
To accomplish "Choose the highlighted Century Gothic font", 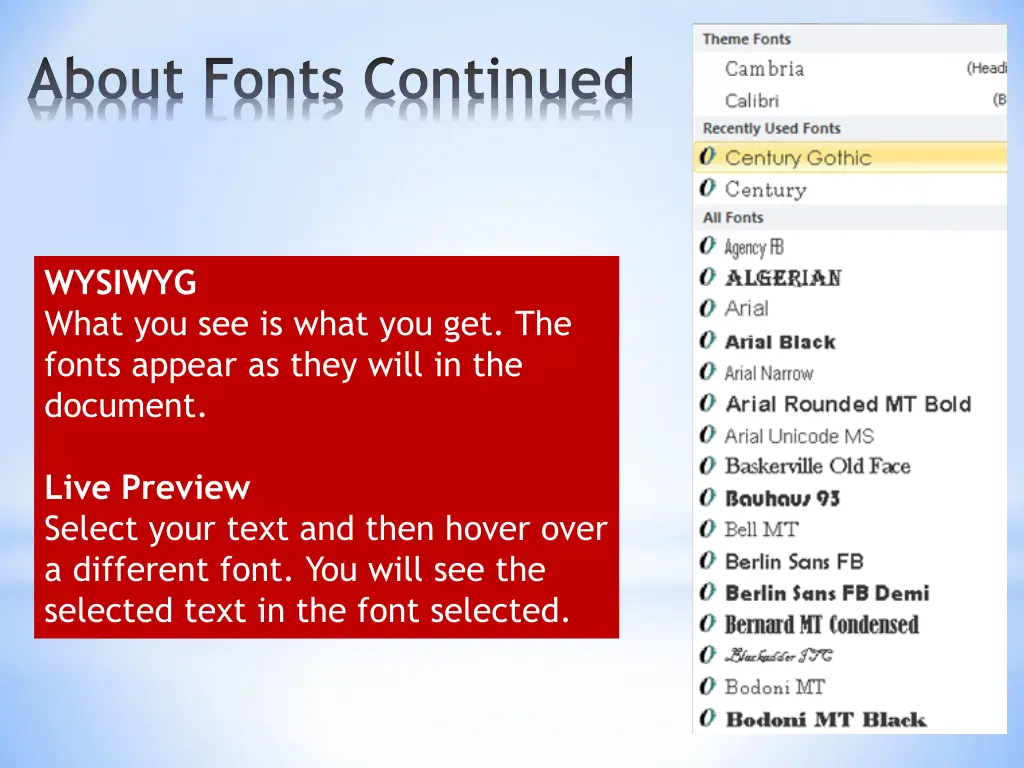I will (850, 157).
